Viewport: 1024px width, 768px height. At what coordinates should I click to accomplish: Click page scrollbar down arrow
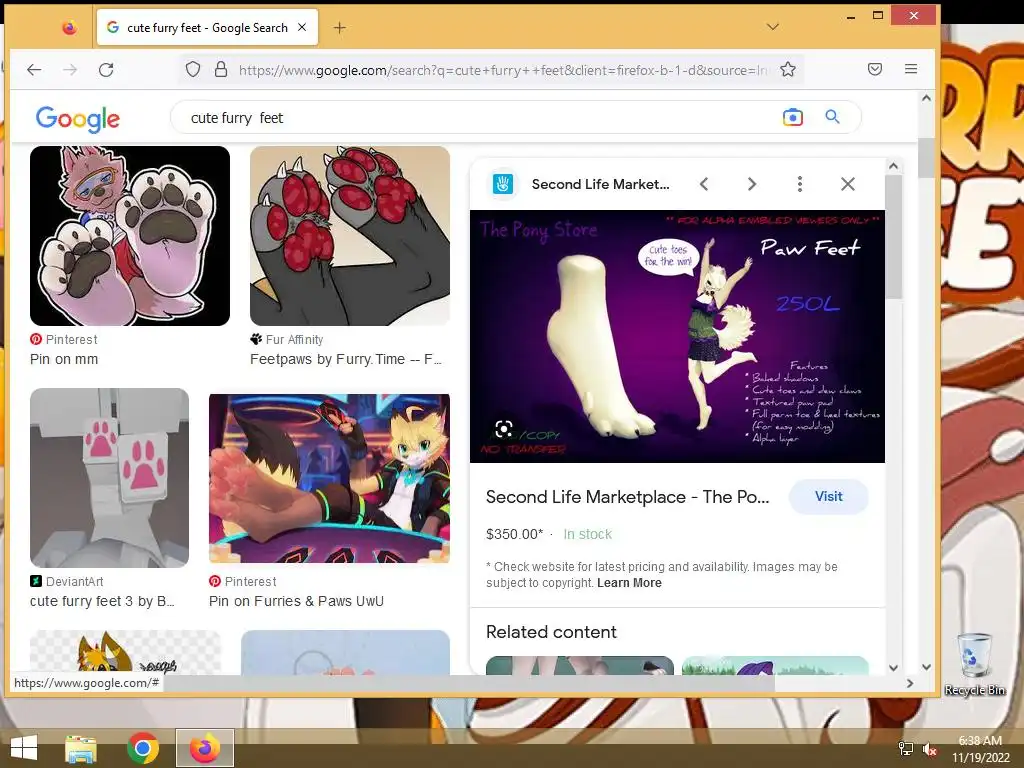[926, 667]
